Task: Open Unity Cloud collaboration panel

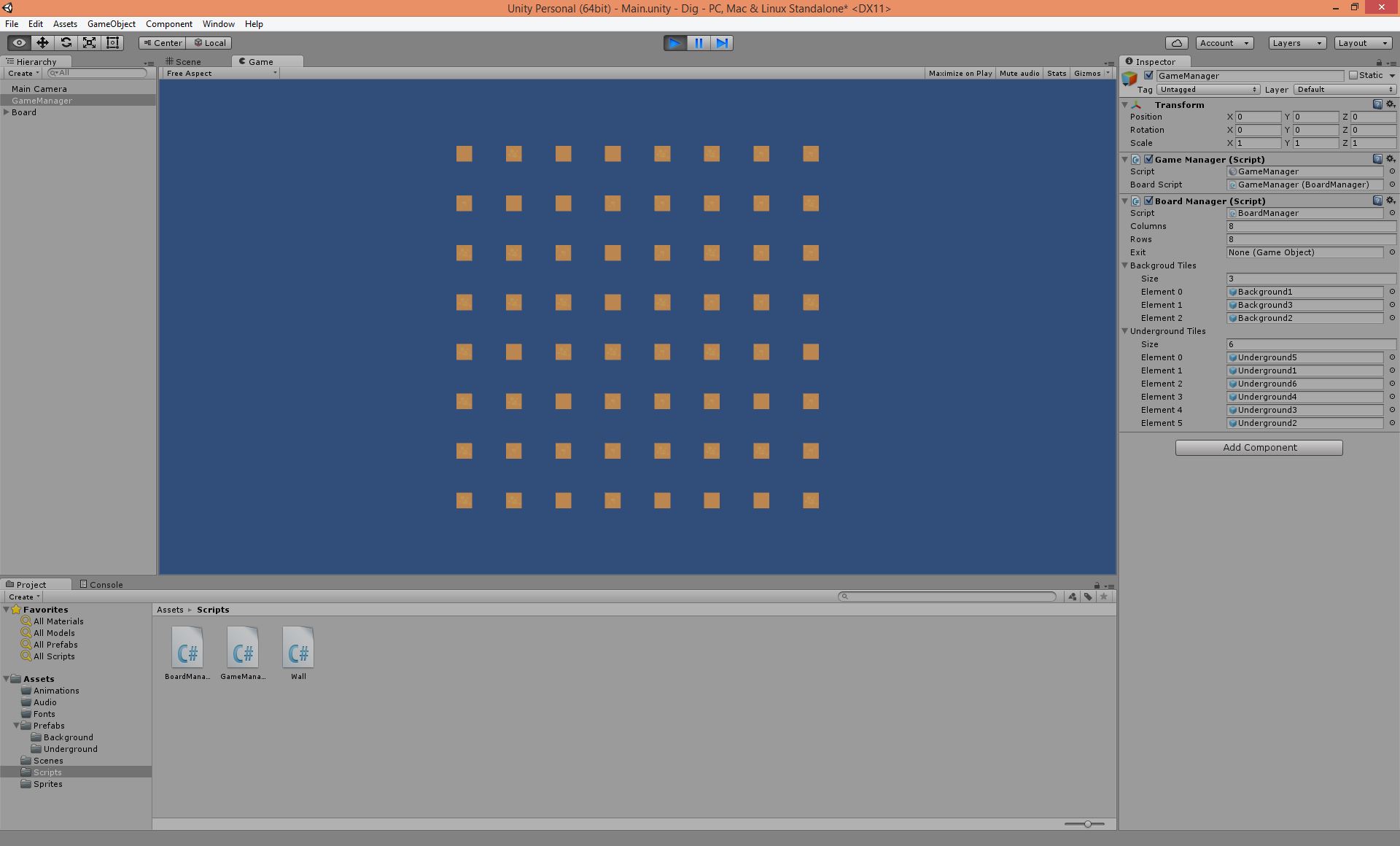Action: coord(1177,43)
